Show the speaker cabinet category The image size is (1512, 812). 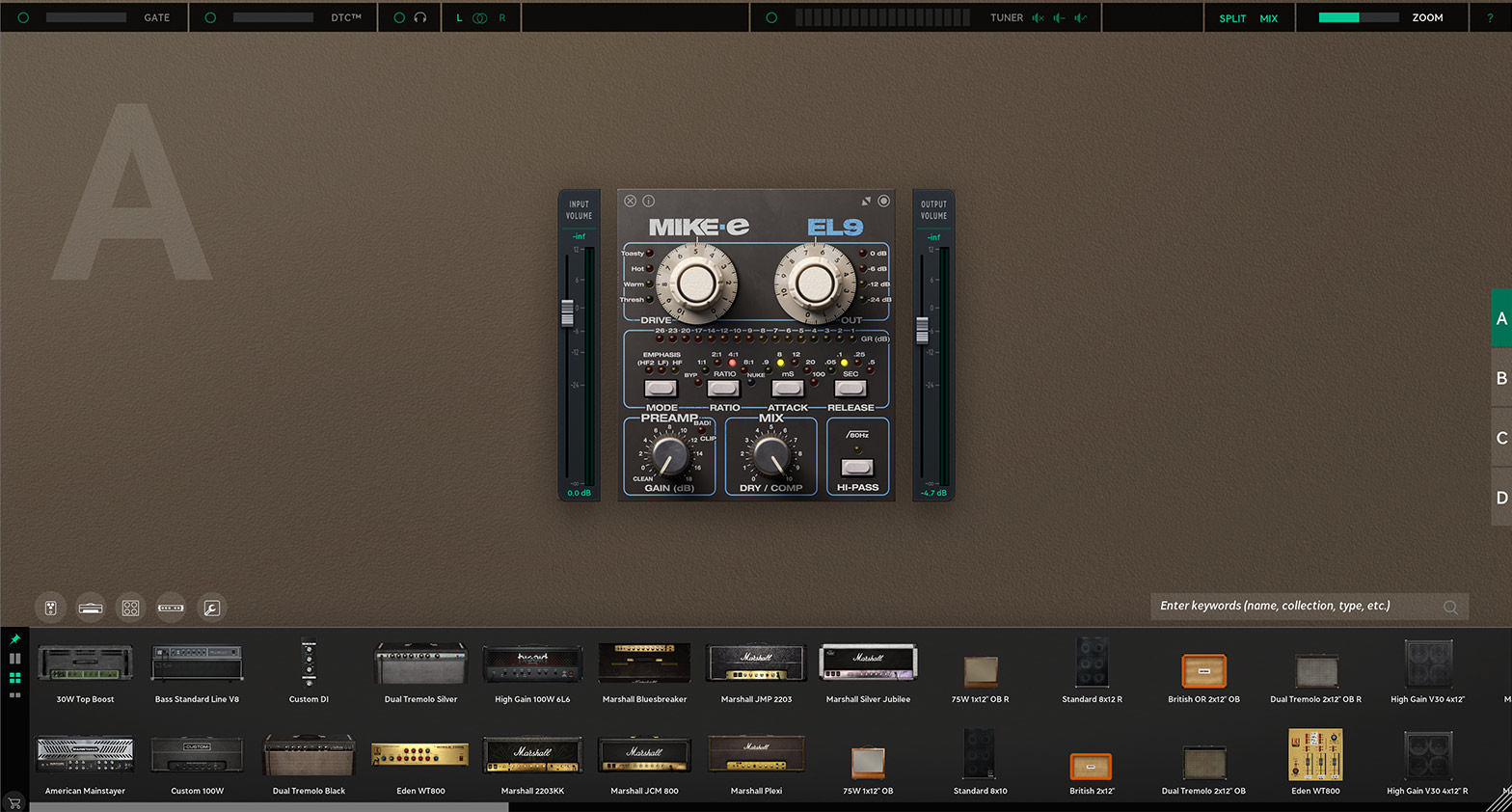click(x=130, y=608)
